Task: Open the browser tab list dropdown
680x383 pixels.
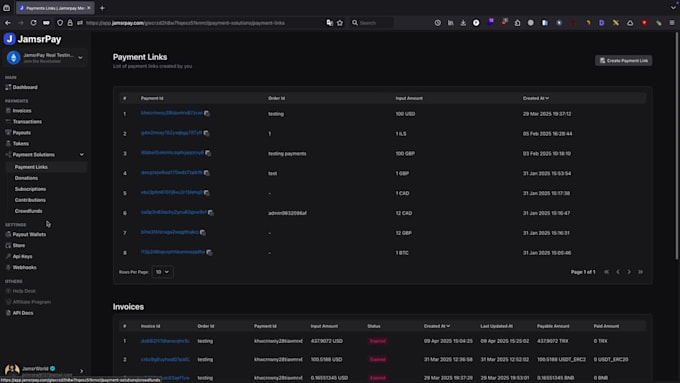Action: pos(673,8)
